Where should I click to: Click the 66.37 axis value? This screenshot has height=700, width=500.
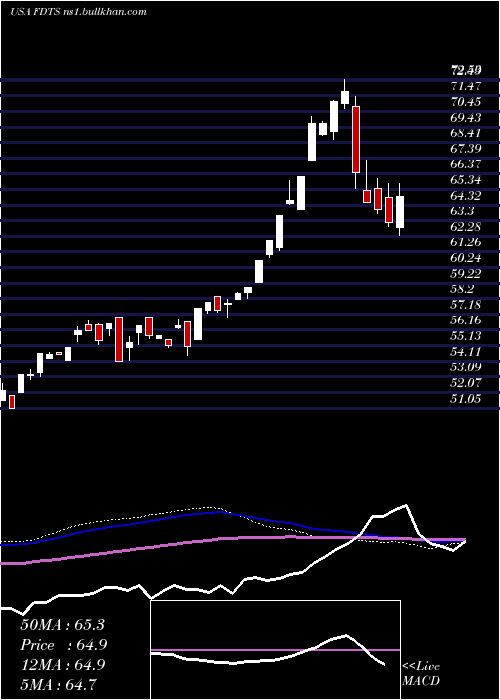[x=466, y=164]
